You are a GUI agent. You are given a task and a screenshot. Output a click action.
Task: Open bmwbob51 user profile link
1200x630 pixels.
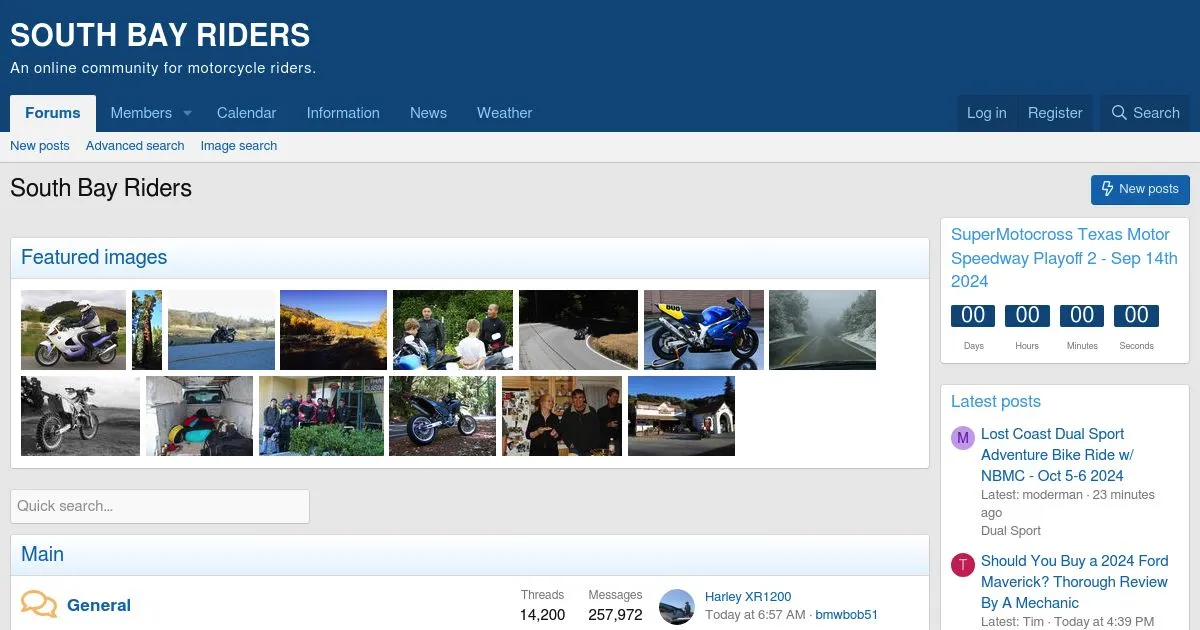click(846, 615)
